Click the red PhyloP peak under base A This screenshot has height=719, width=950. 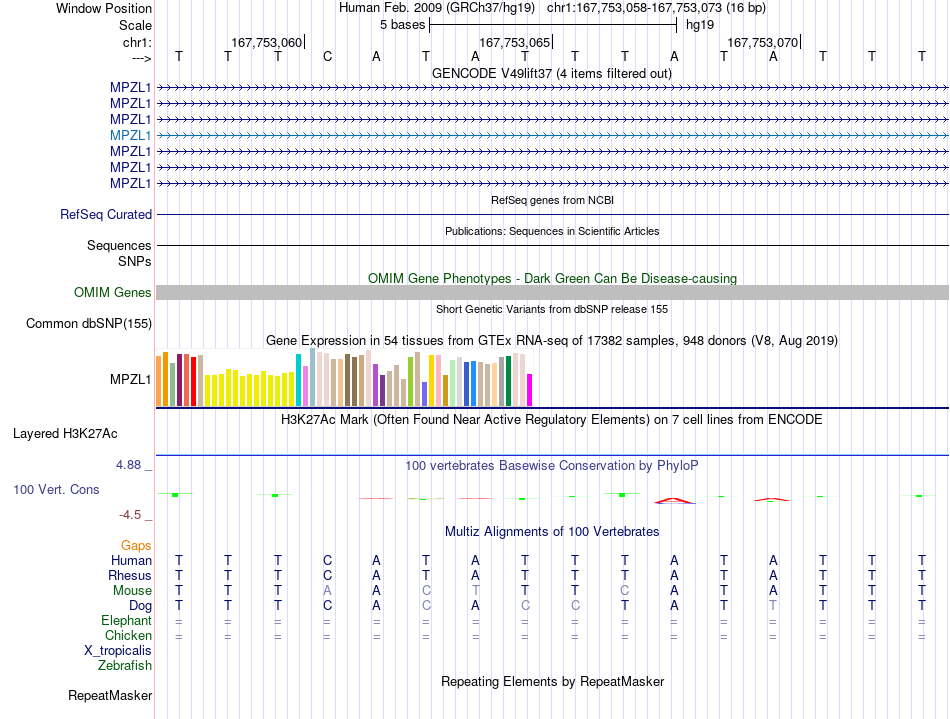674,500
